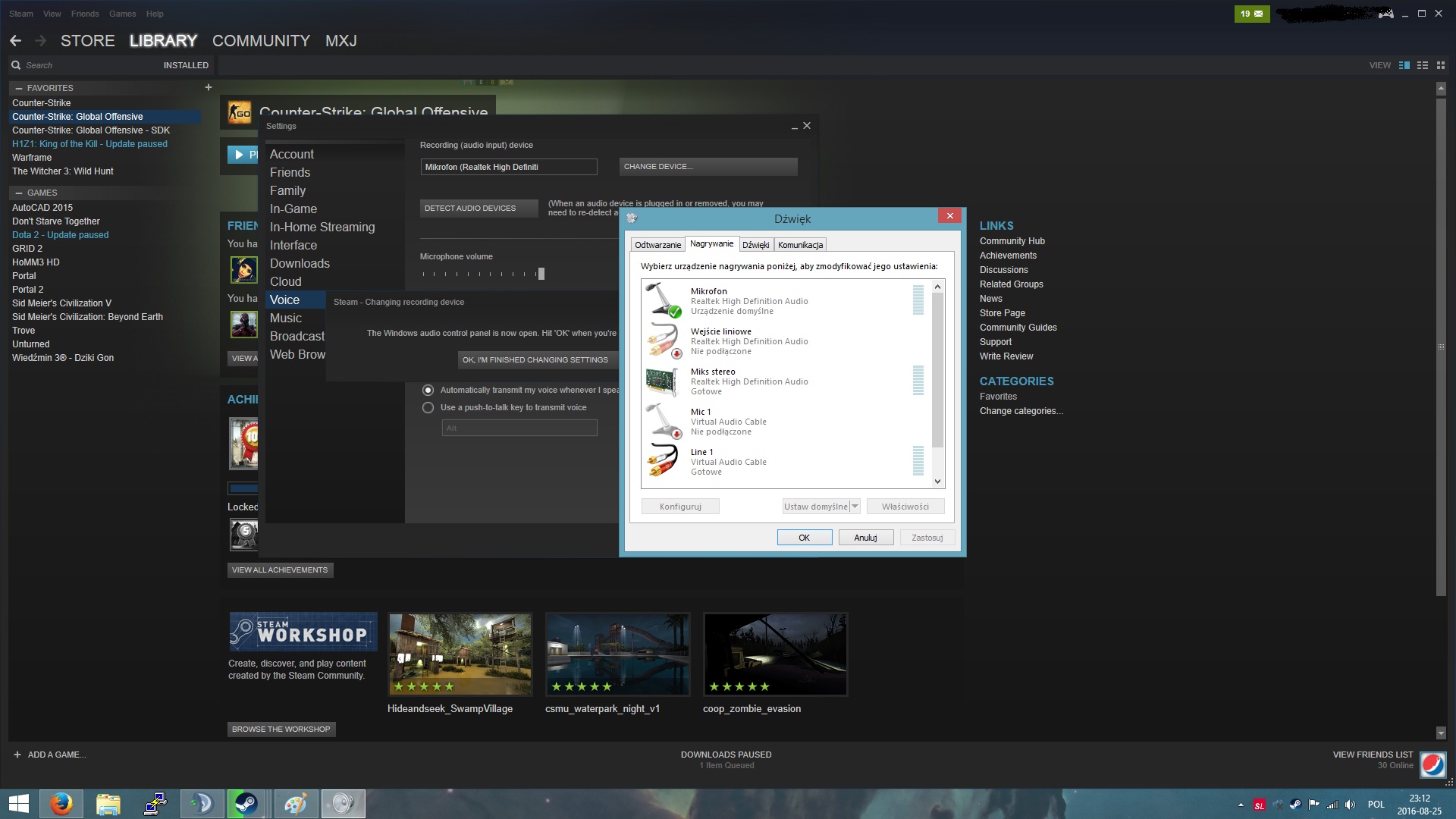1456x819 pixels.
Task: Click the Konfiguruj button
Action: click(x=680, y=507)
